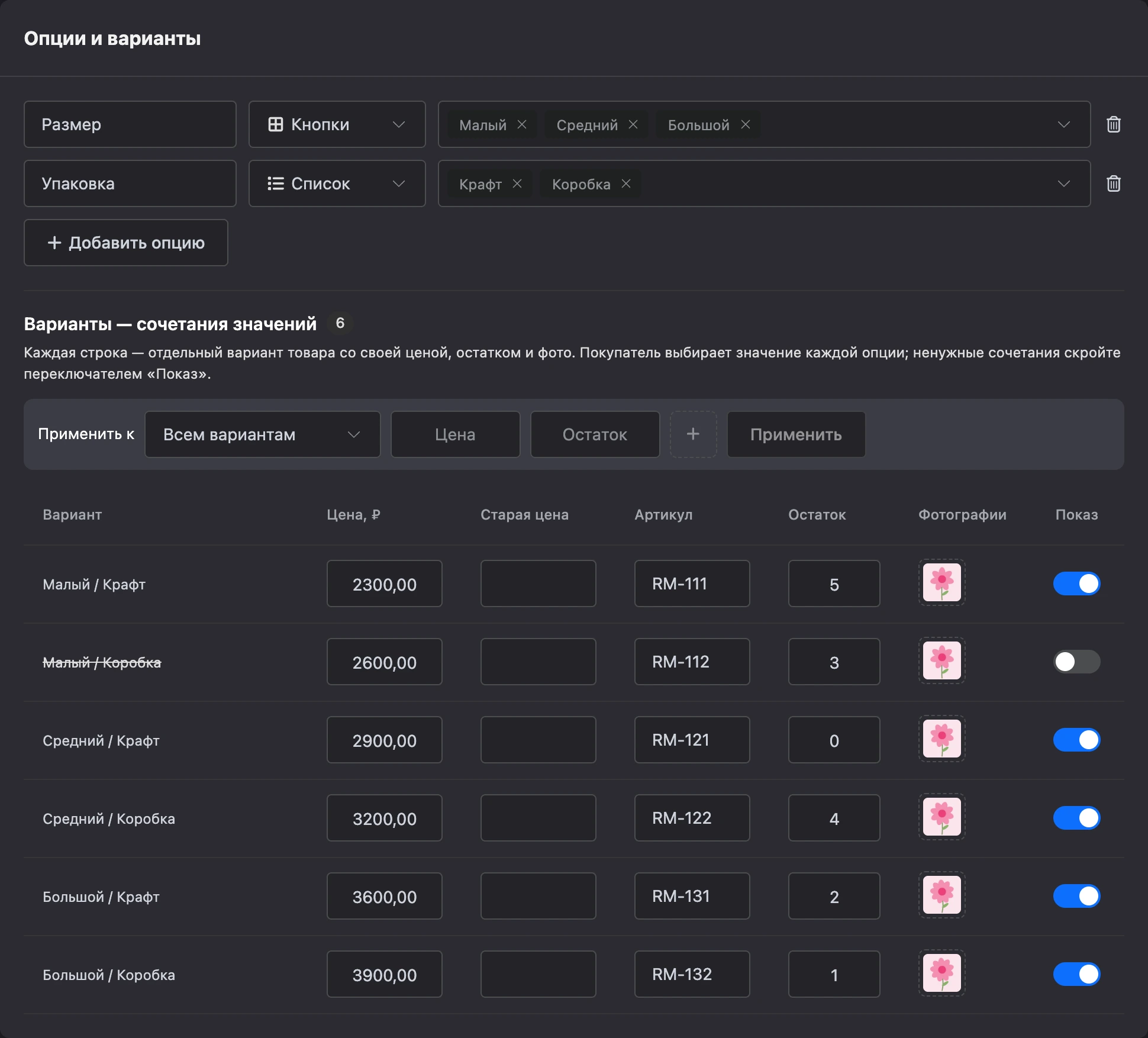The height and width of the screenshot is (1038, 1148).
Task: Remove the Крафт value tag
Action: click(x=517, y=184)
